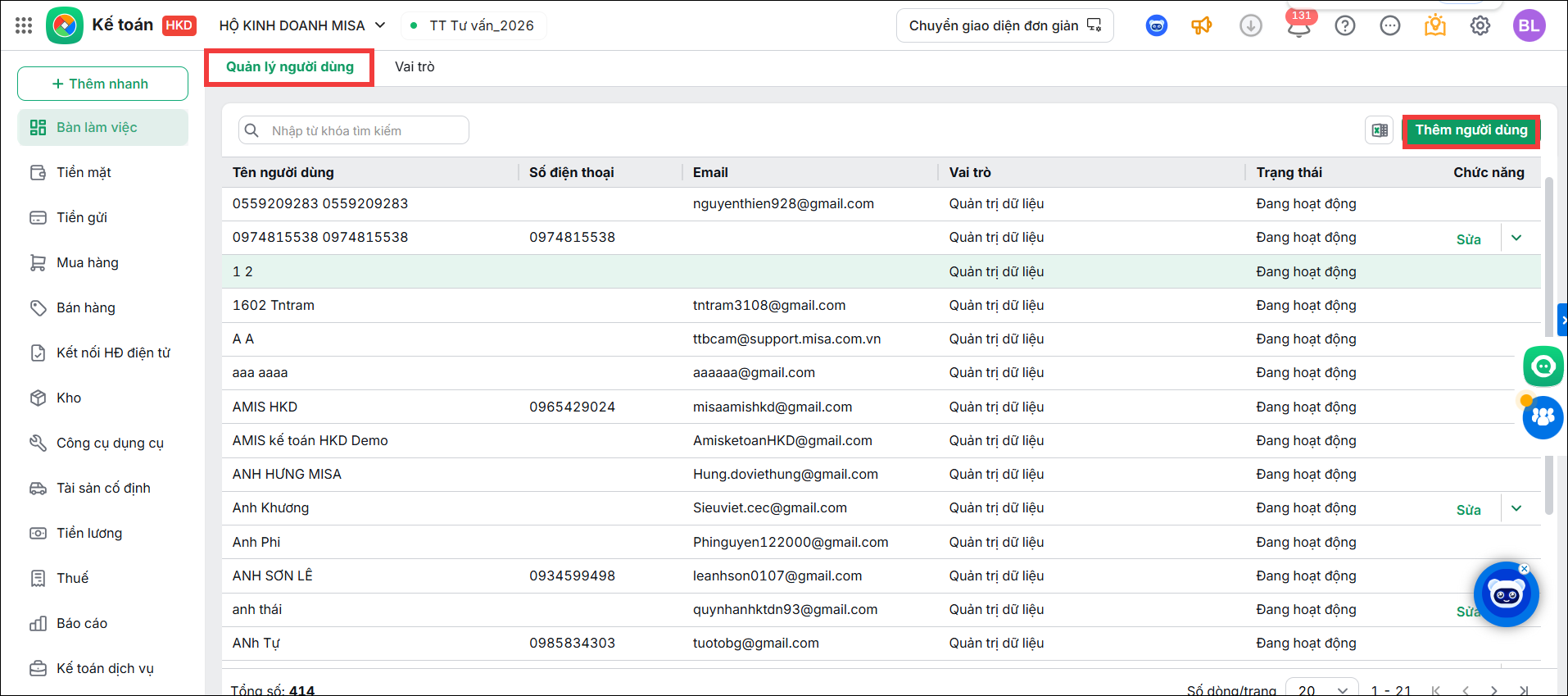This screenshot has width=1568, height=696.
Task: Jump to the first page arrow
Action: pos(1435,690)
